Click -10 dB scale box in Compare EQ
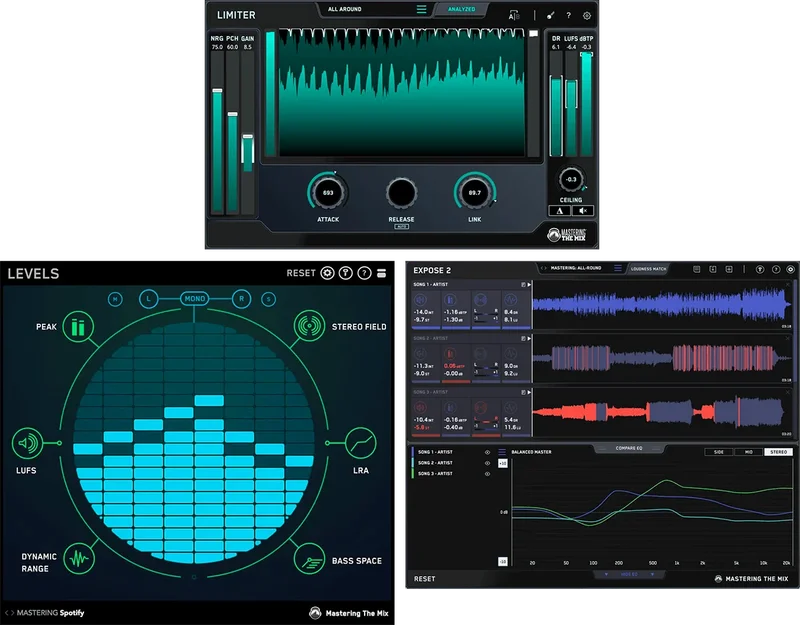 [503, 562]
